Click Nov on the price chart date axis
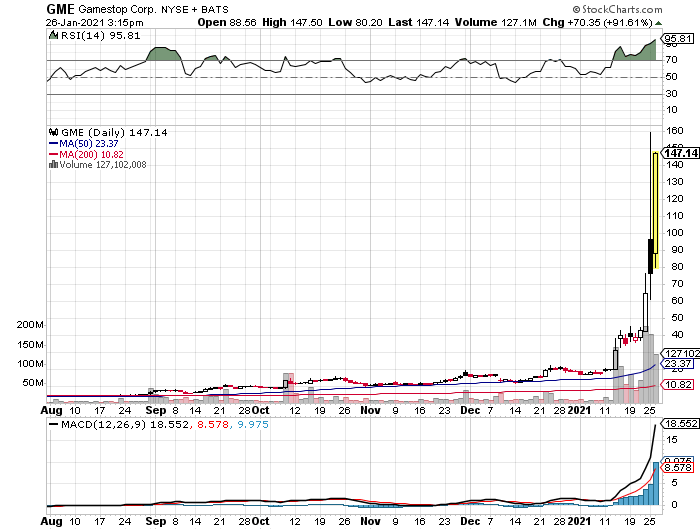700x530 pixels. pyautogui.click(x=371, y=410)
